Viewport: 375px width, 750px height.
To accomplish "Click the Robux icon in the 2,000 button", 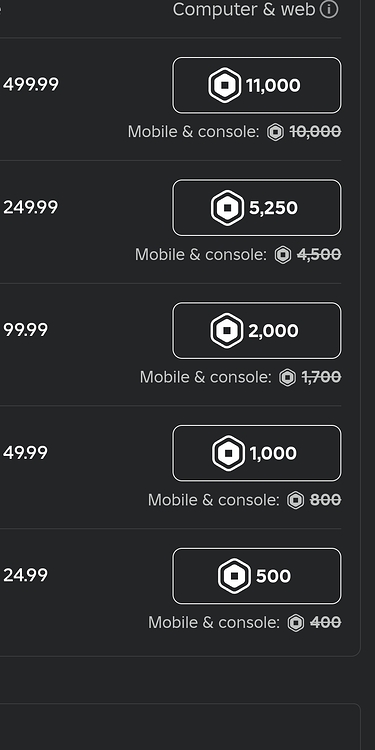I will coord(227,331).
